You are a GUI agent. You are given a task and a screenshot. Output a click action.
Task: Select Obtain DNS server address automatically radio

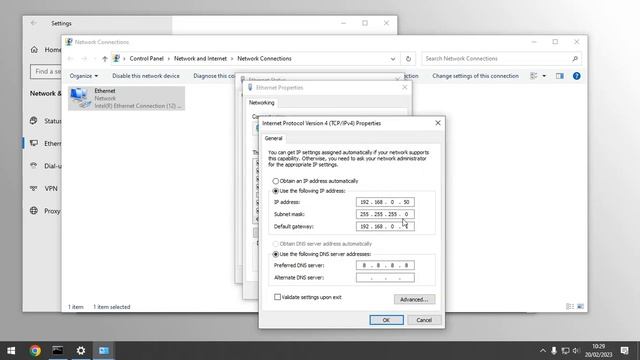[x=276, y=244]
